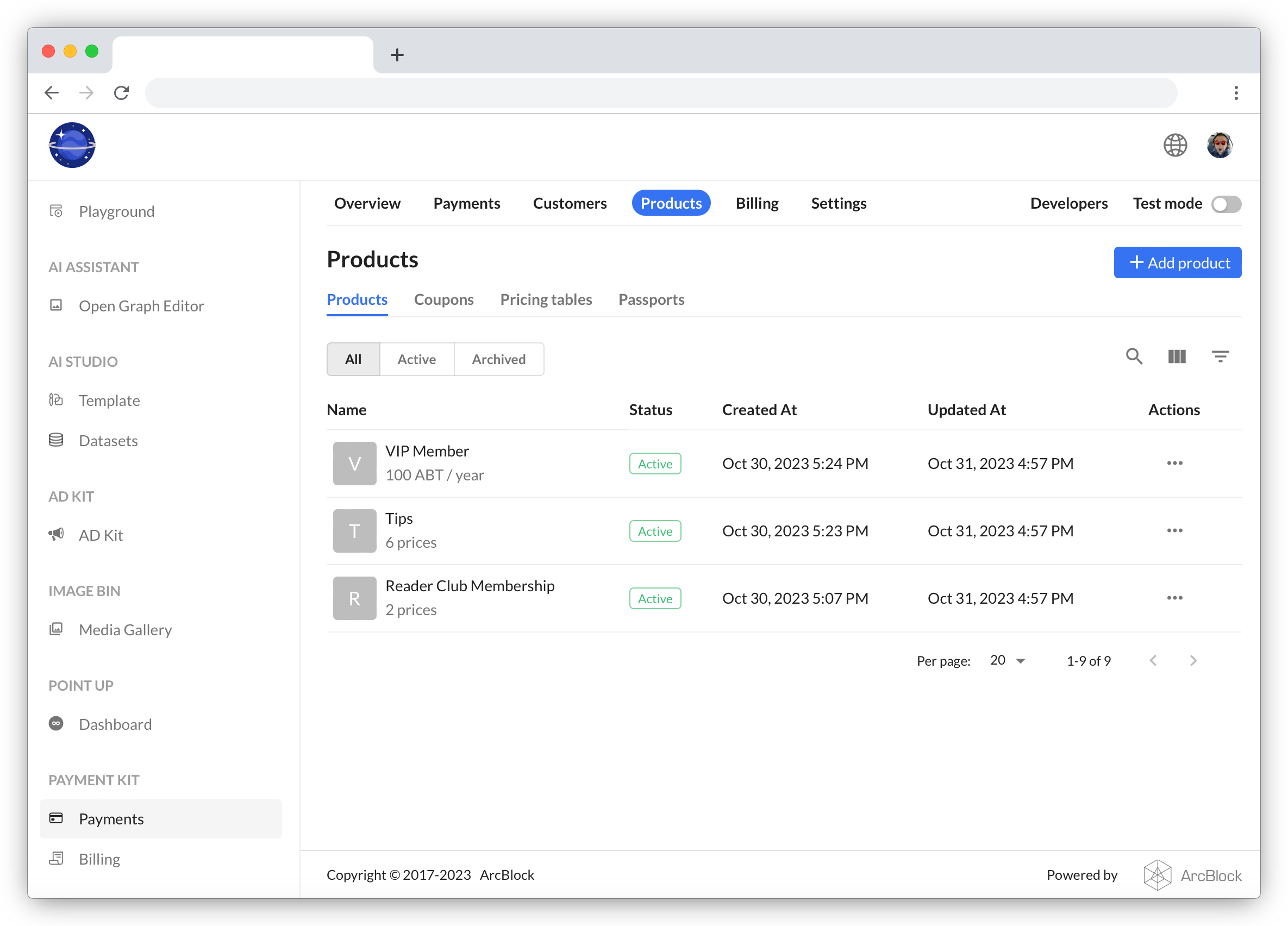This screenshot has width=1288, height=926.
Task: Open the per page 20 dropdown
Action: [x=1007, y=660]
